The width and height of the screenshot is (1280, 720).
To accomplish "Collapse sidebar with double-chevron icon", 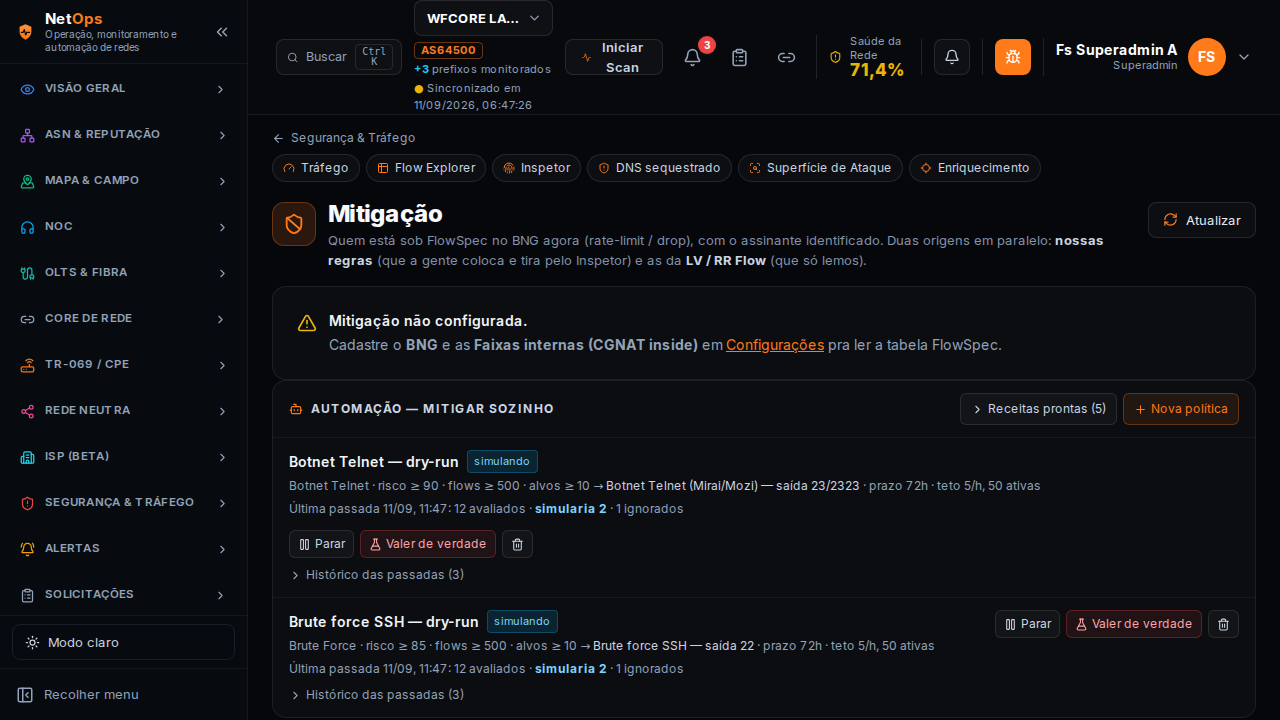I will pos(222,32).
